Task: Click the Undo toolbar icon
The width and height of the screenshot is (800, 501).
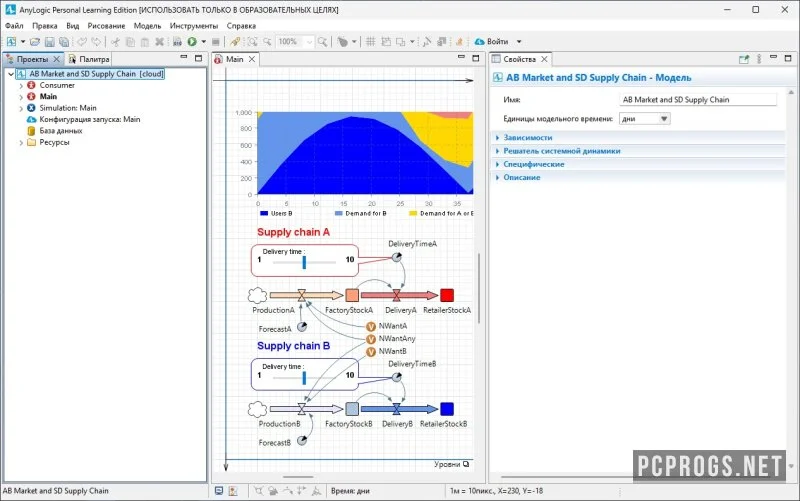Action: tap(82, 41)
